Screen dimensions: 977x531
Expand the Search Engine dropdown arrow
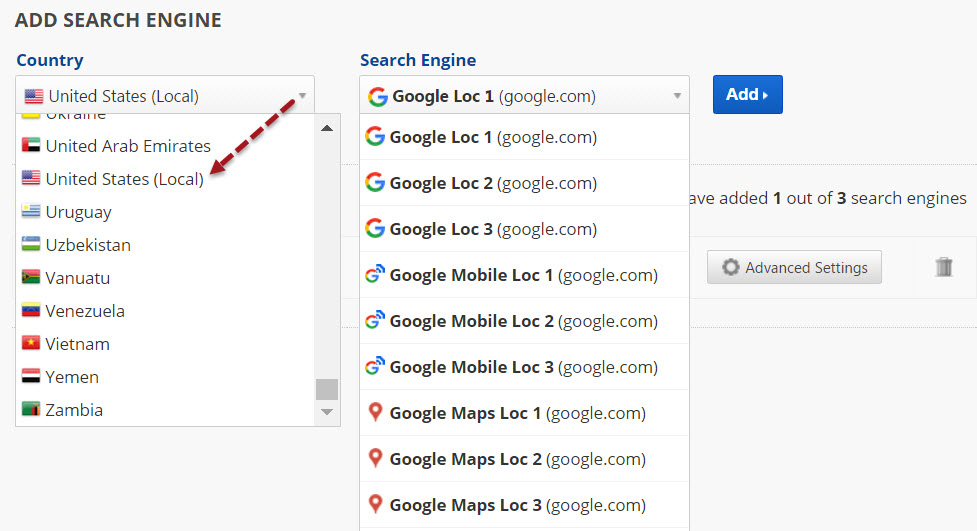tap(677, 96)
